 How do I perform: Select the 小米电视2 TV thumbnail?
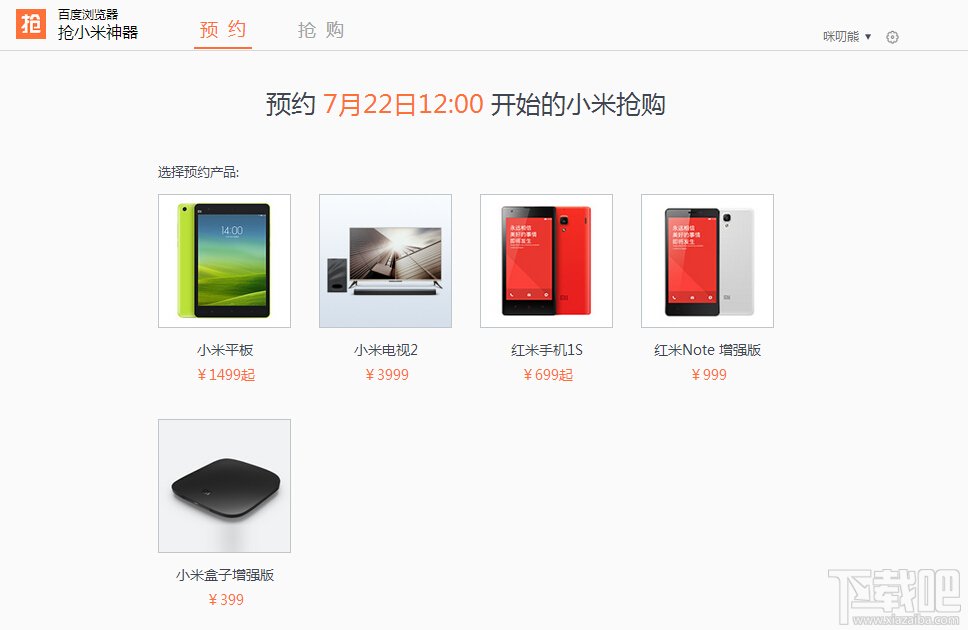(x=385, y=261)
